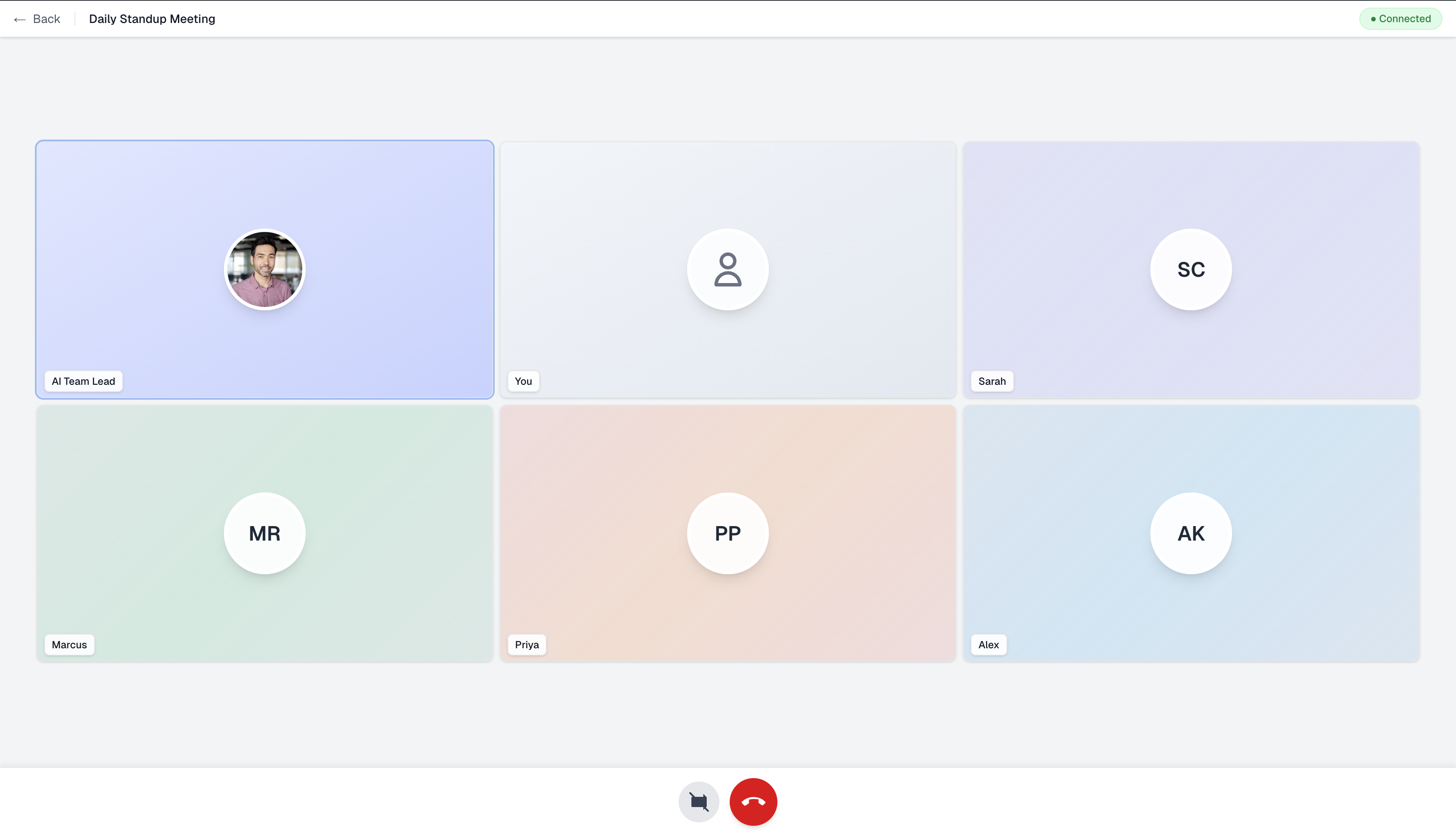
Task: Click the You name label
Action: click(x=523, y=381)
